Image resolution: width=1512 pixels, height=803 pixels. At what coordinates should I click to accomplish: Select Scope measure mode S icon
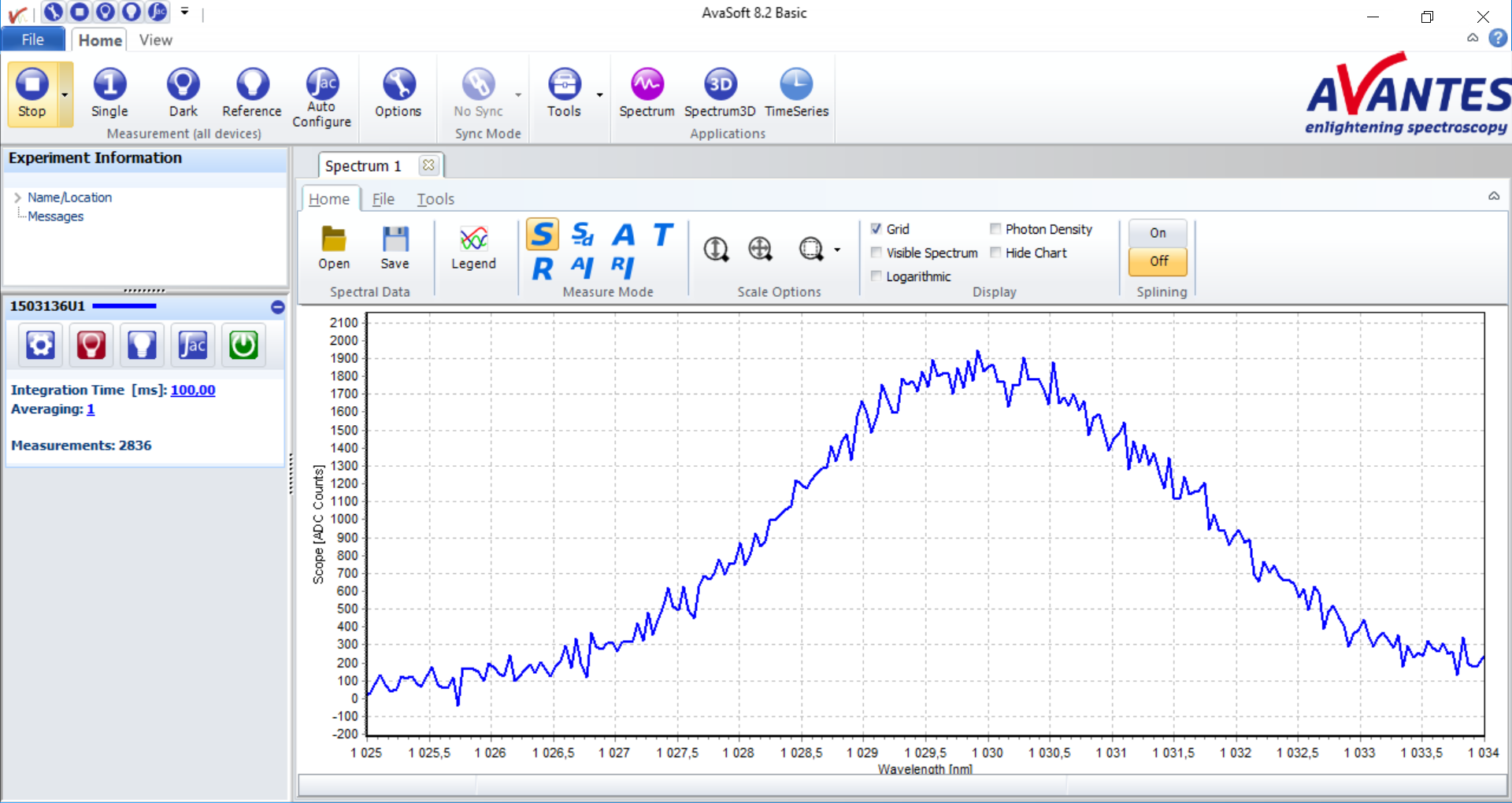(x=542, y=235)
